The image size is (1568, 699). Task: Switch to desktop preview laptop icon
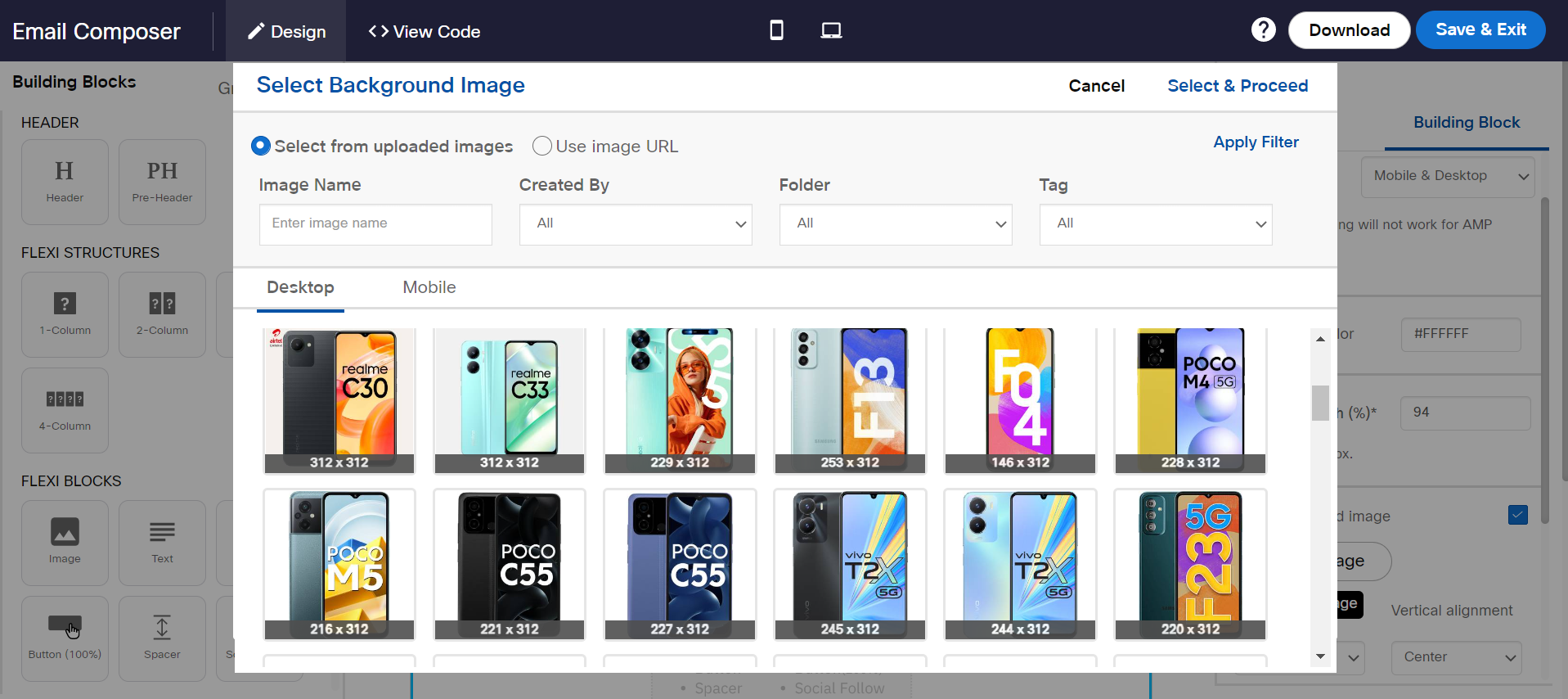pos(831,30)
